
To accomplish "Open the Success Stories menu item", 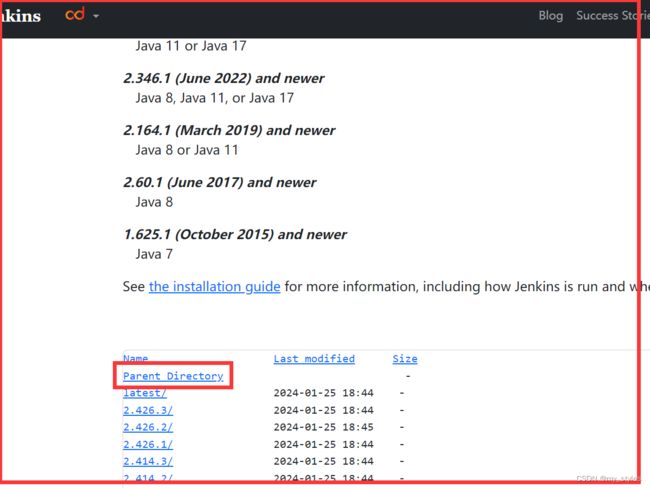I will click(x=612, y=16).
